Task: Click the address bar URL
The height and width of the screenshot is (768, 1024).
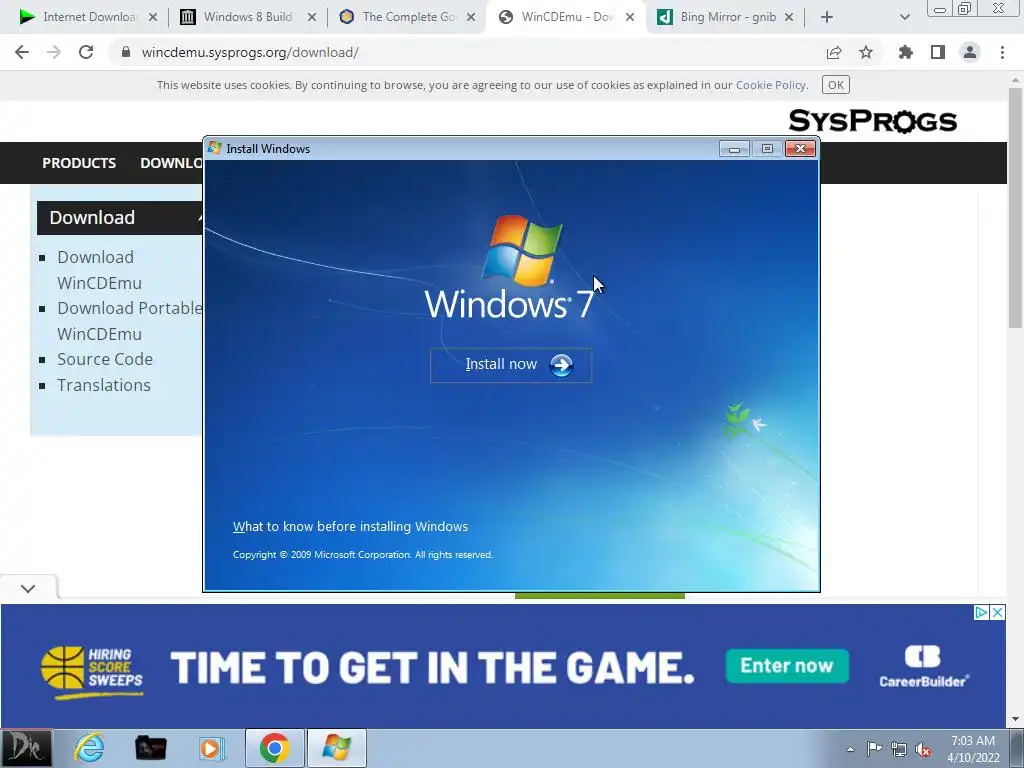Action: 250,52
